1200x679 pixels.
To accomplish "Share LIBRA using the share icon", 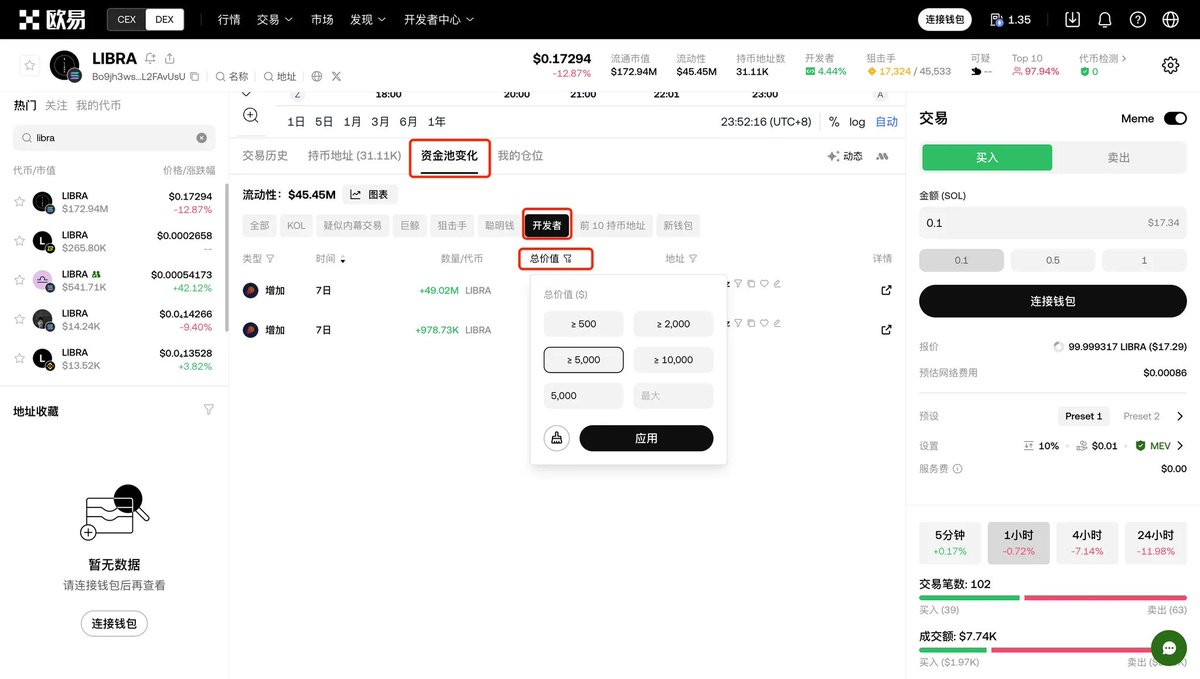I will point(170,58).
